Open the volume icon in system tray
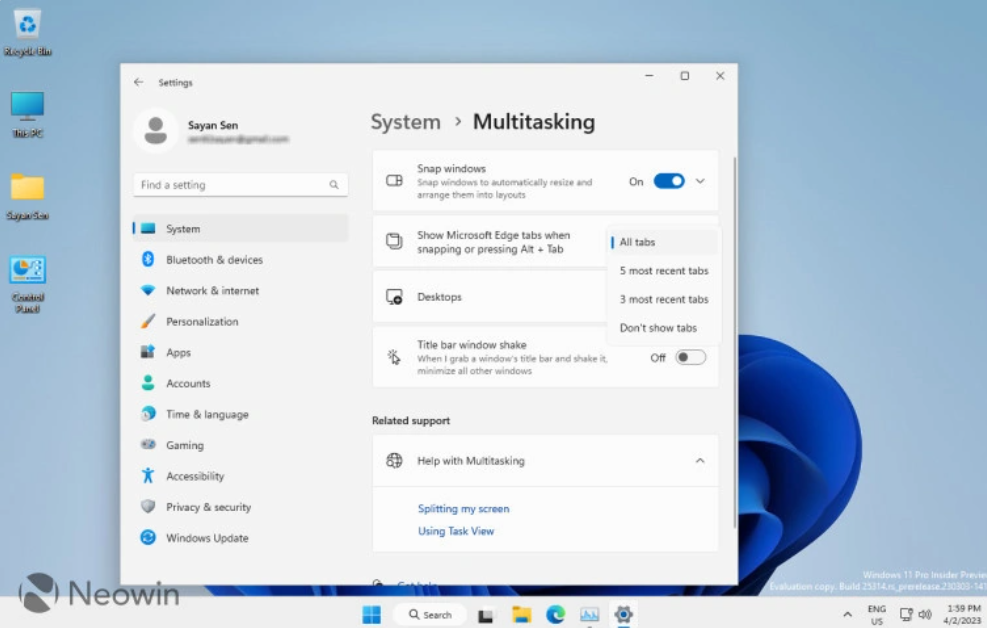 pos(925,614)
